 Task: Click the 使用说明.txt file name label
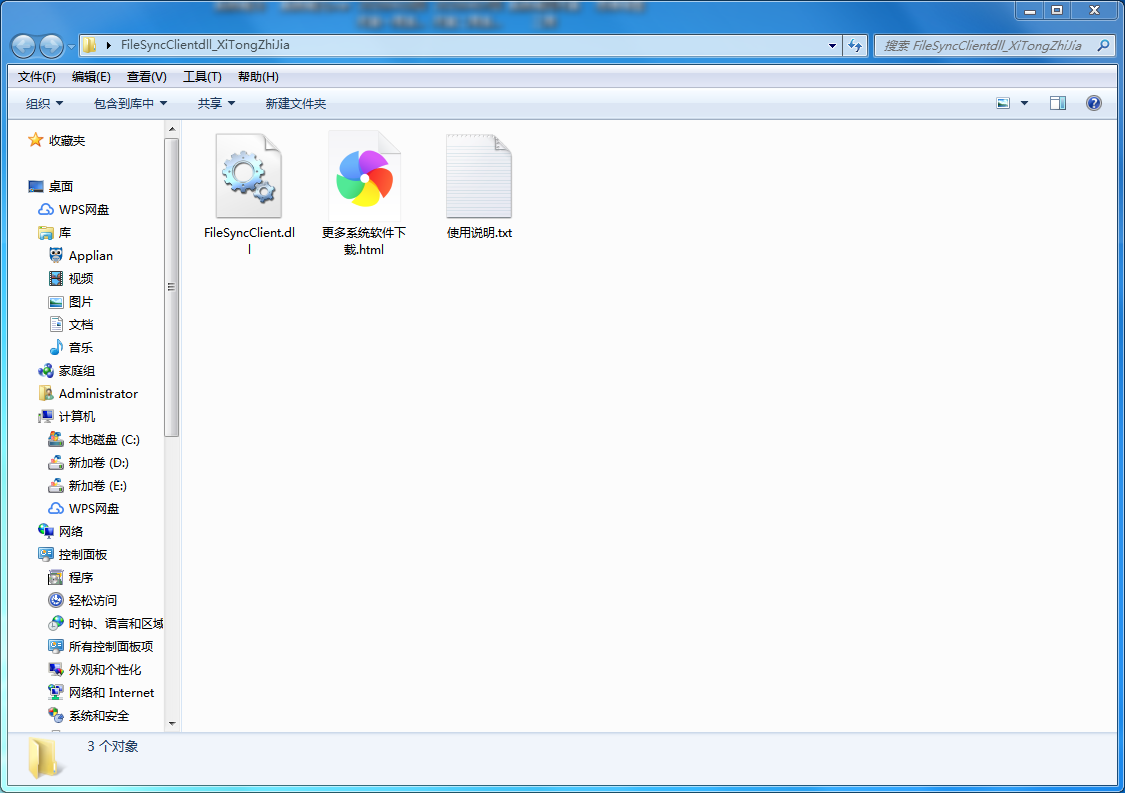pos(479,233)
